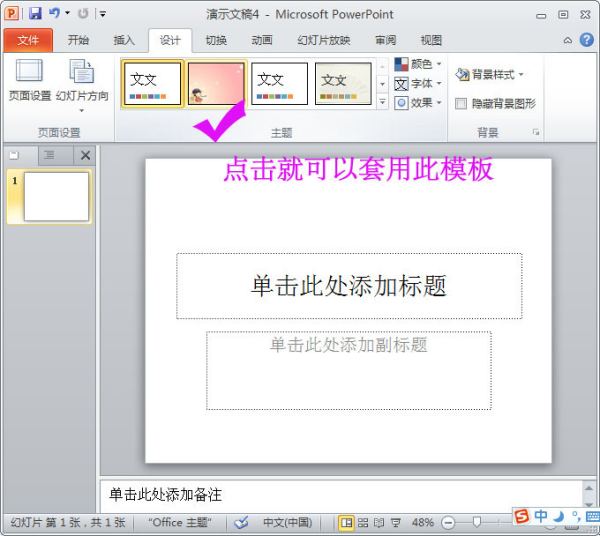Expand the Colors (颜色) dropdown
This screenshot has height=536, width=600.
click(x=418, y=64)
